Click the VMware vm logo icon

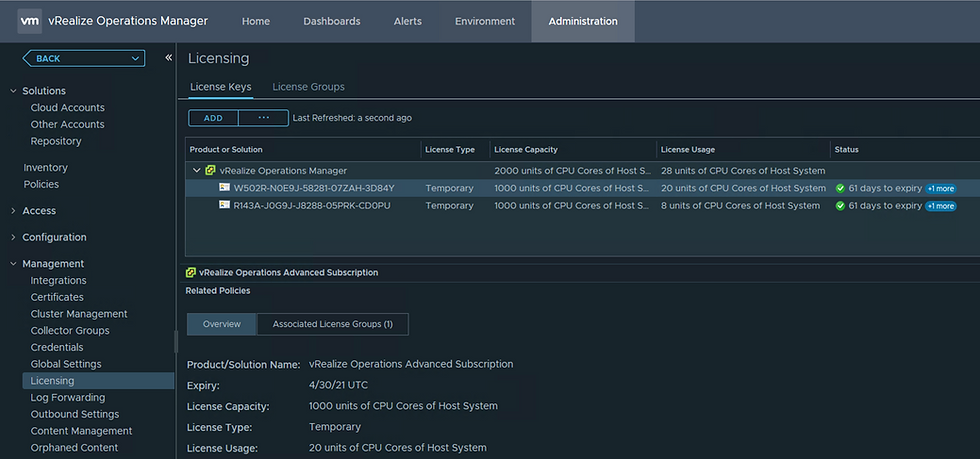pos(29,21)
